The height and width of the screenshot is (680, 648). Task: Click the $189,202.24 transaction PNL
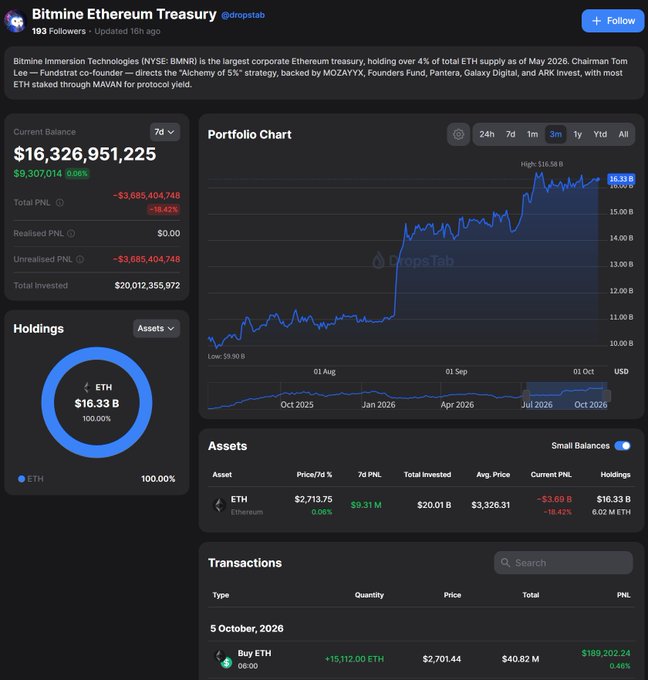pos(606,653)
